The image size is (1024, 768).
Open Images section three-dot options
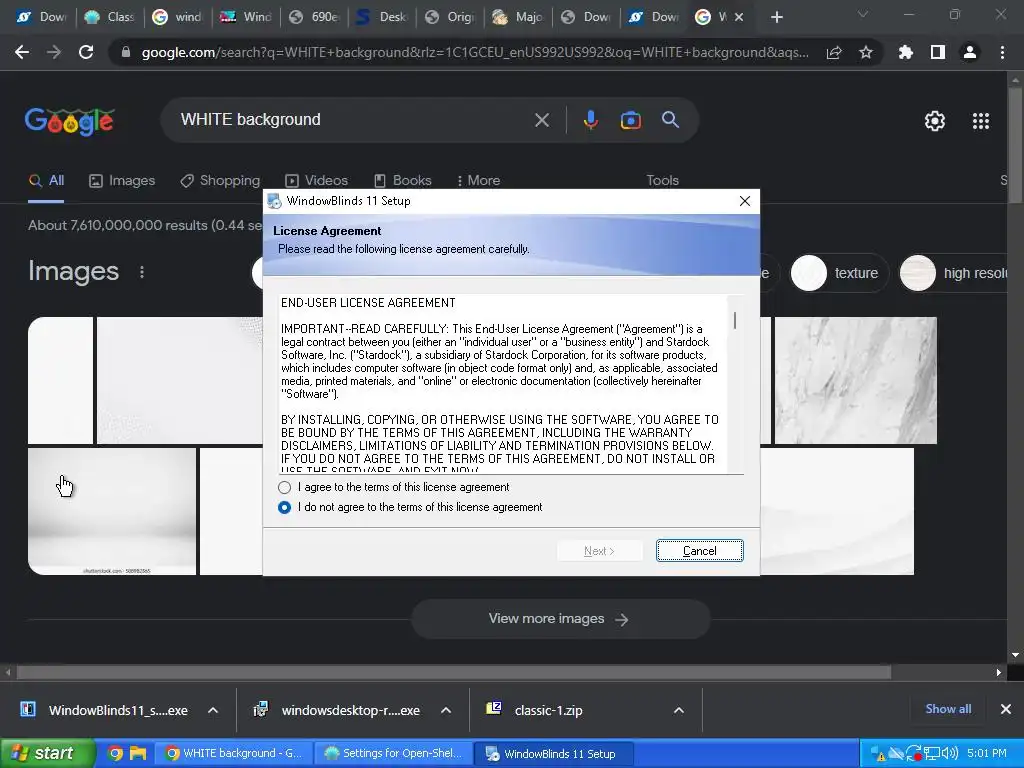[x=142, y=272]
